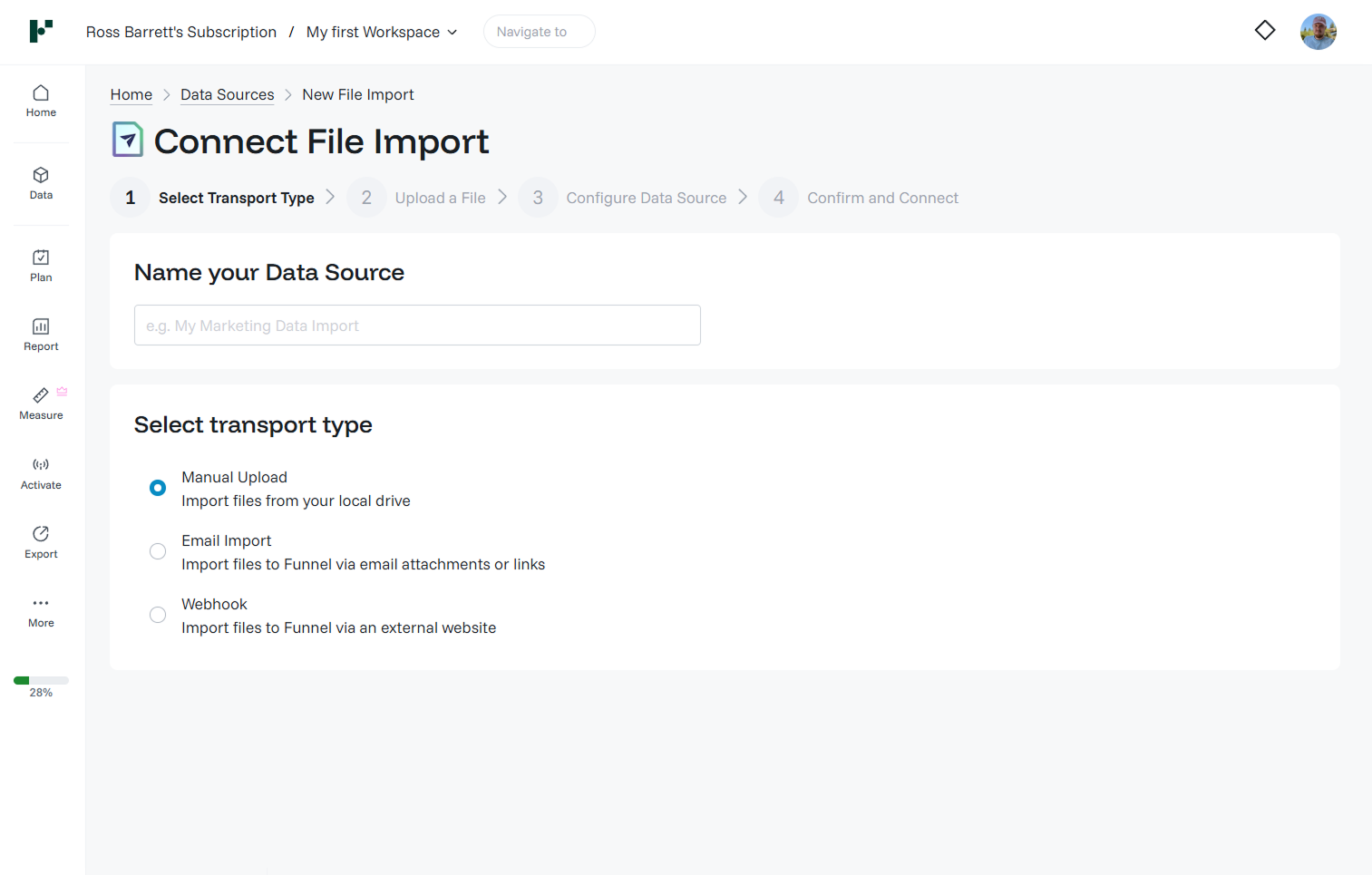Click the Webhook option label
The width and height of the screenshot is (1372, 875).
click(x=214, y=604)
